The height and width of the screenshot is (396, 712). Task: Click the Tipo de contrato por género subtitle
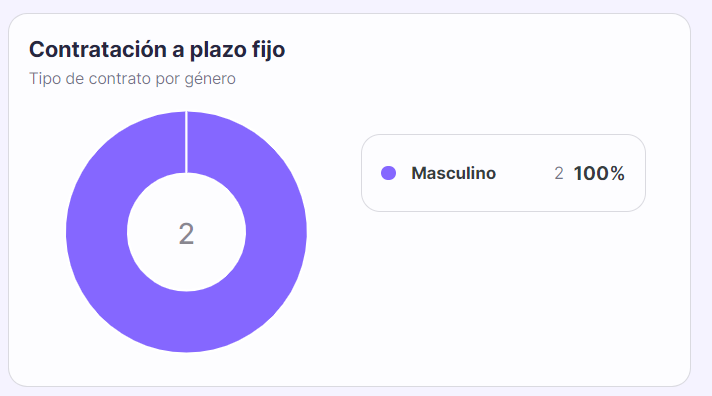point(132,79)
